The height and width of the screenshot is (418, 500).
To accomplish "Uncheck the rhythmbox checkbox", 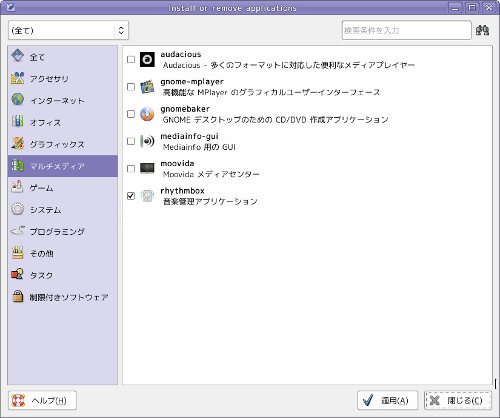I will coord(131,196).
